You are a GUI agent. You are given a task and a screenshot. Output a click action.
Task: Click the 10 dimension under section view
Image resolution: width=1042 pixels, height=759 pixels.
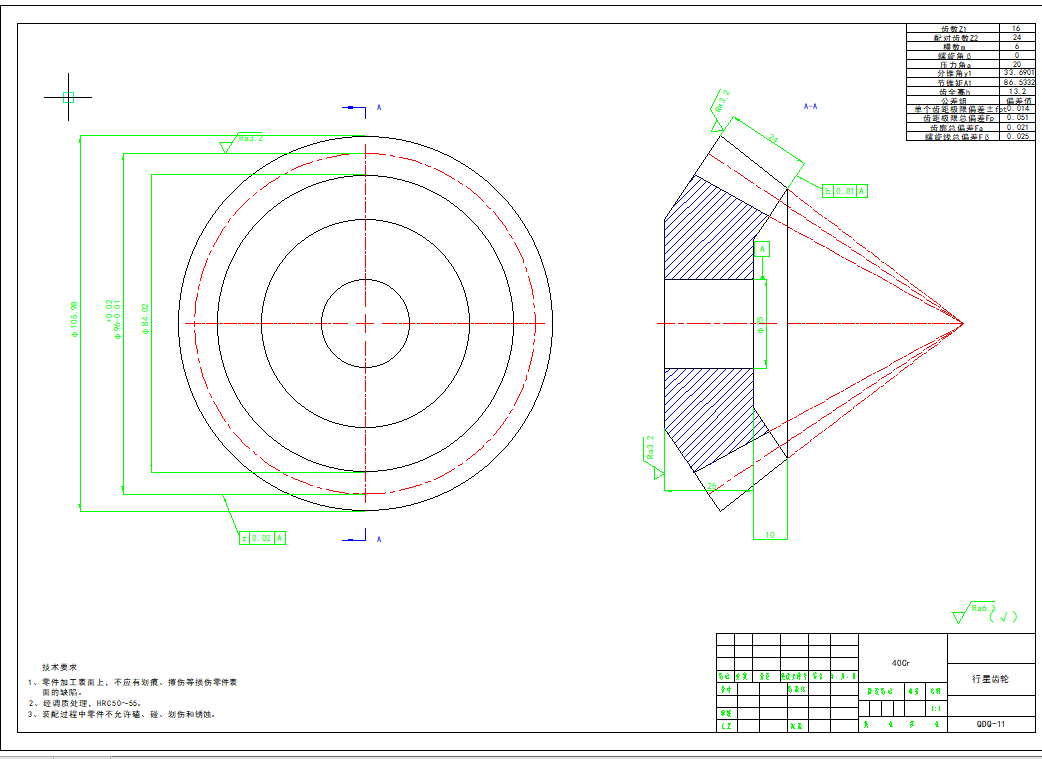click(x=769, y=535)
